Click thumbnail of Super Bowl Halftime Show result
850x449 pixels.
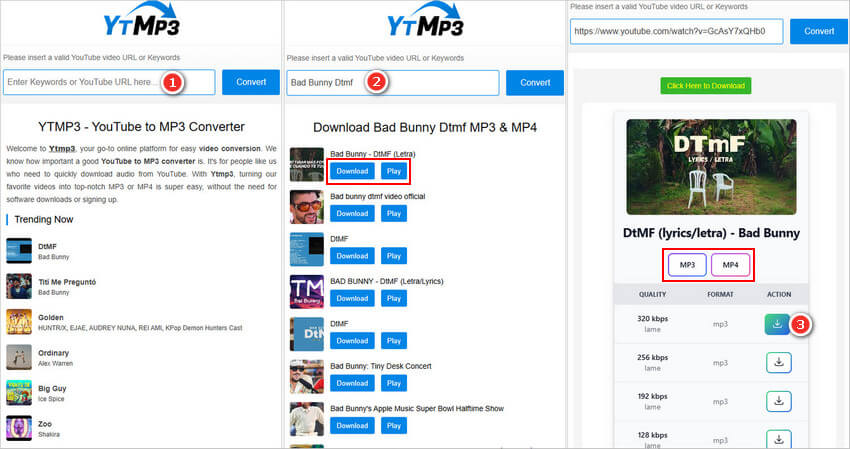[x=307, y=419]
